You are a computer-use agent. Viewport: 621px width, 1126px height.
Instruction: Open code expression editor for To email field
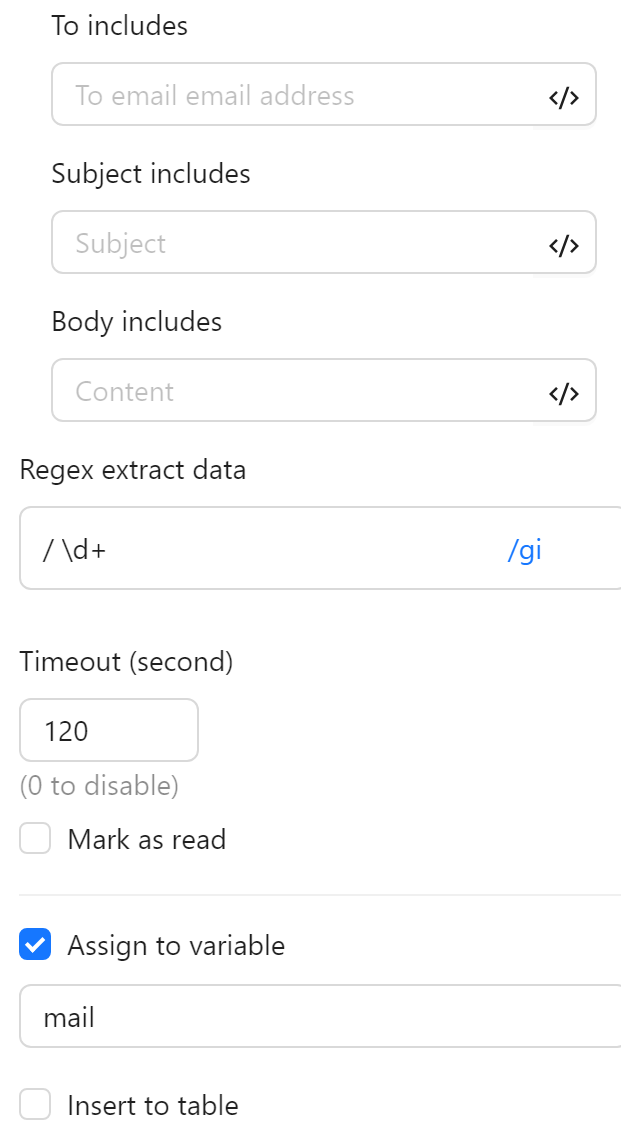564,96
